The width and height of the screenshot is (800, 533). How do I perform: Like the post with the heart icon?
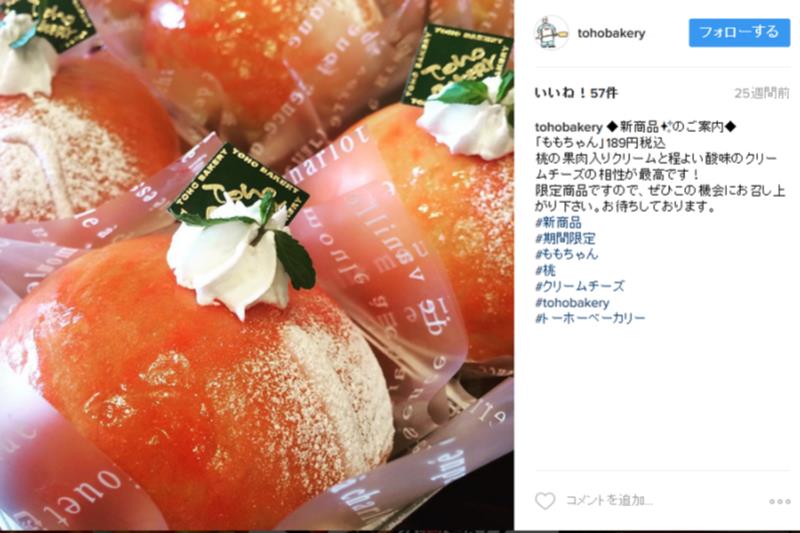(545, 500)
